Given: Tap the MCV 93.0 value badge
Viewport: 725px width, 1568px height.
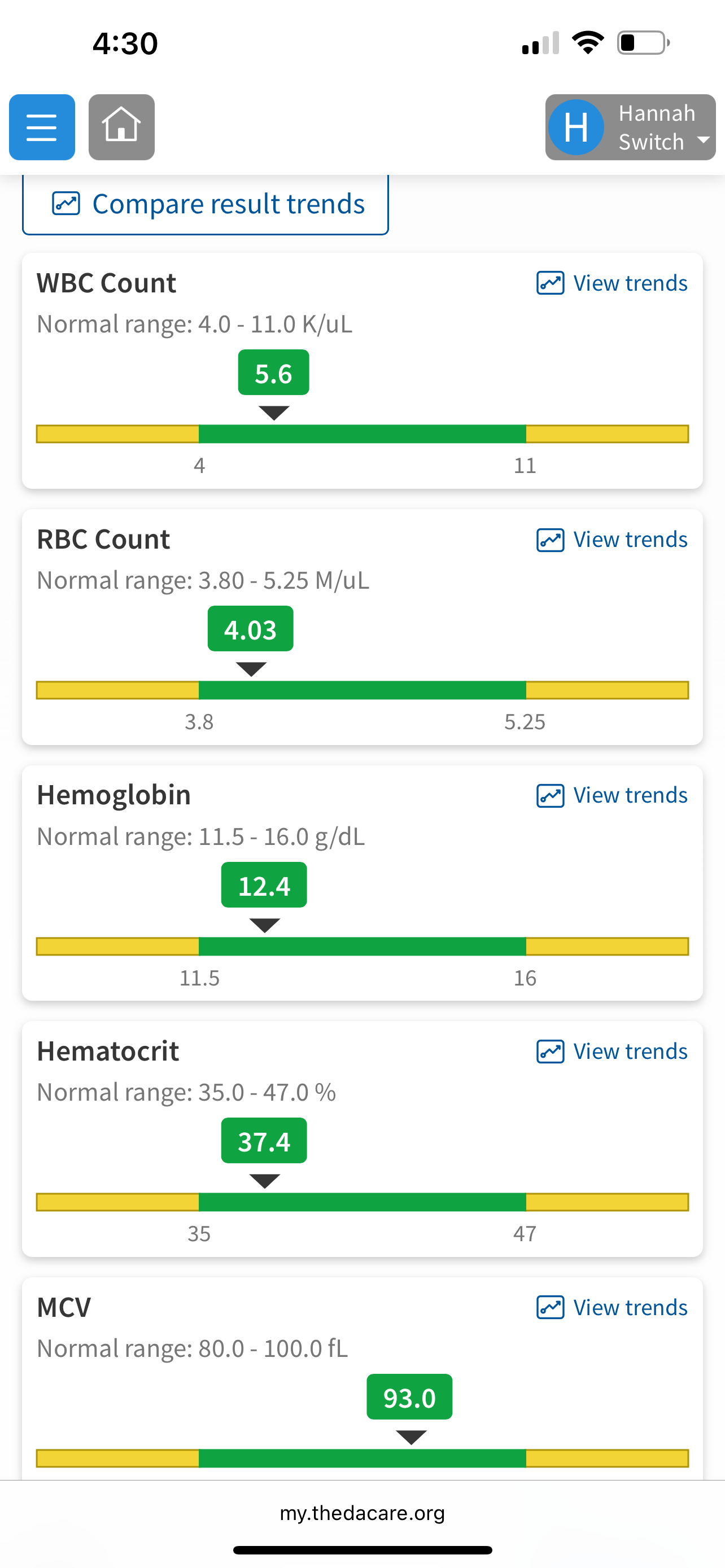Looking at the screenshot, I should pyautogui.click(x=409, y=1397).
